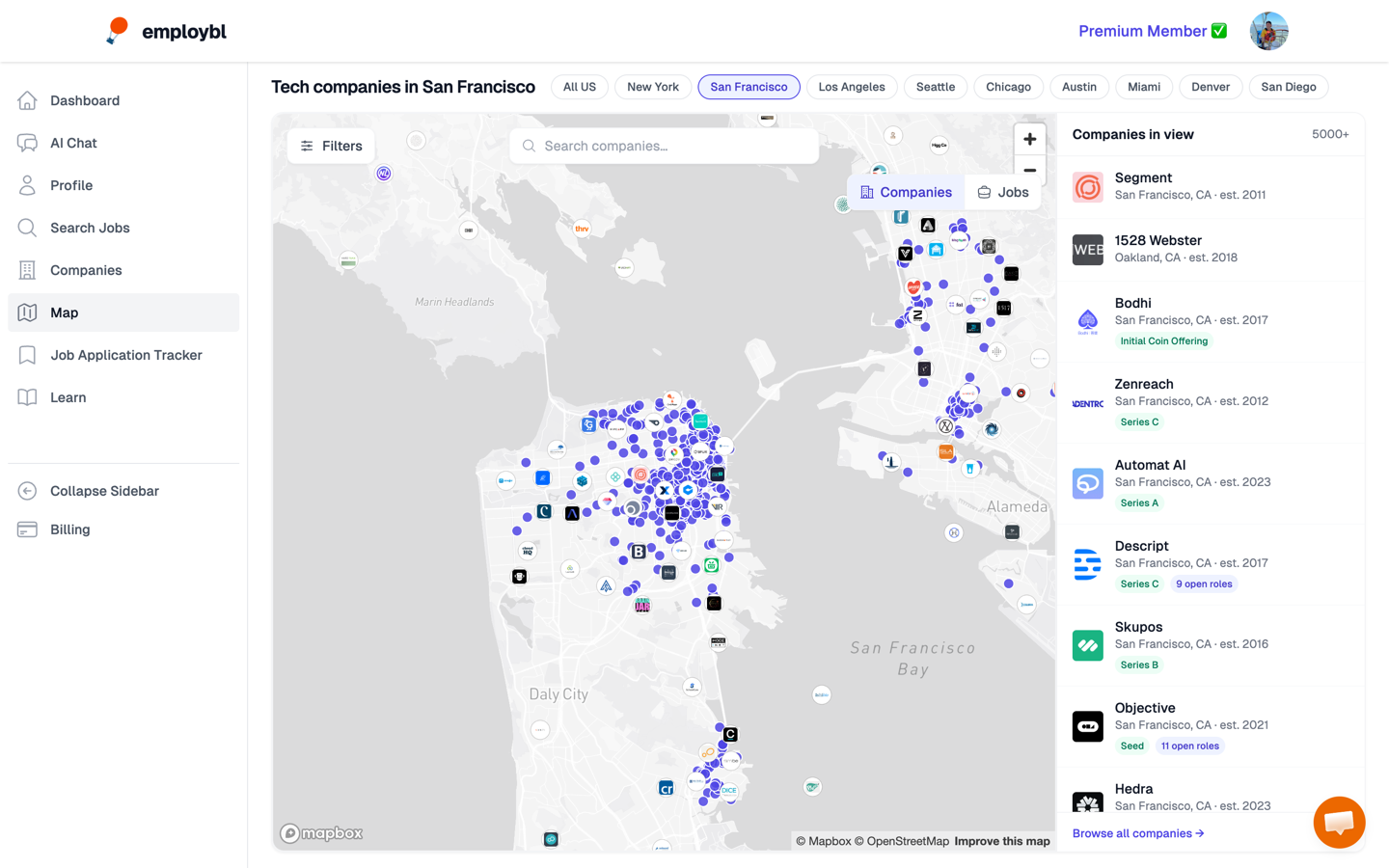Viewport: 1389px width, 868px height.
Task: Open the Improve this map link
Action: [1002, 841]
